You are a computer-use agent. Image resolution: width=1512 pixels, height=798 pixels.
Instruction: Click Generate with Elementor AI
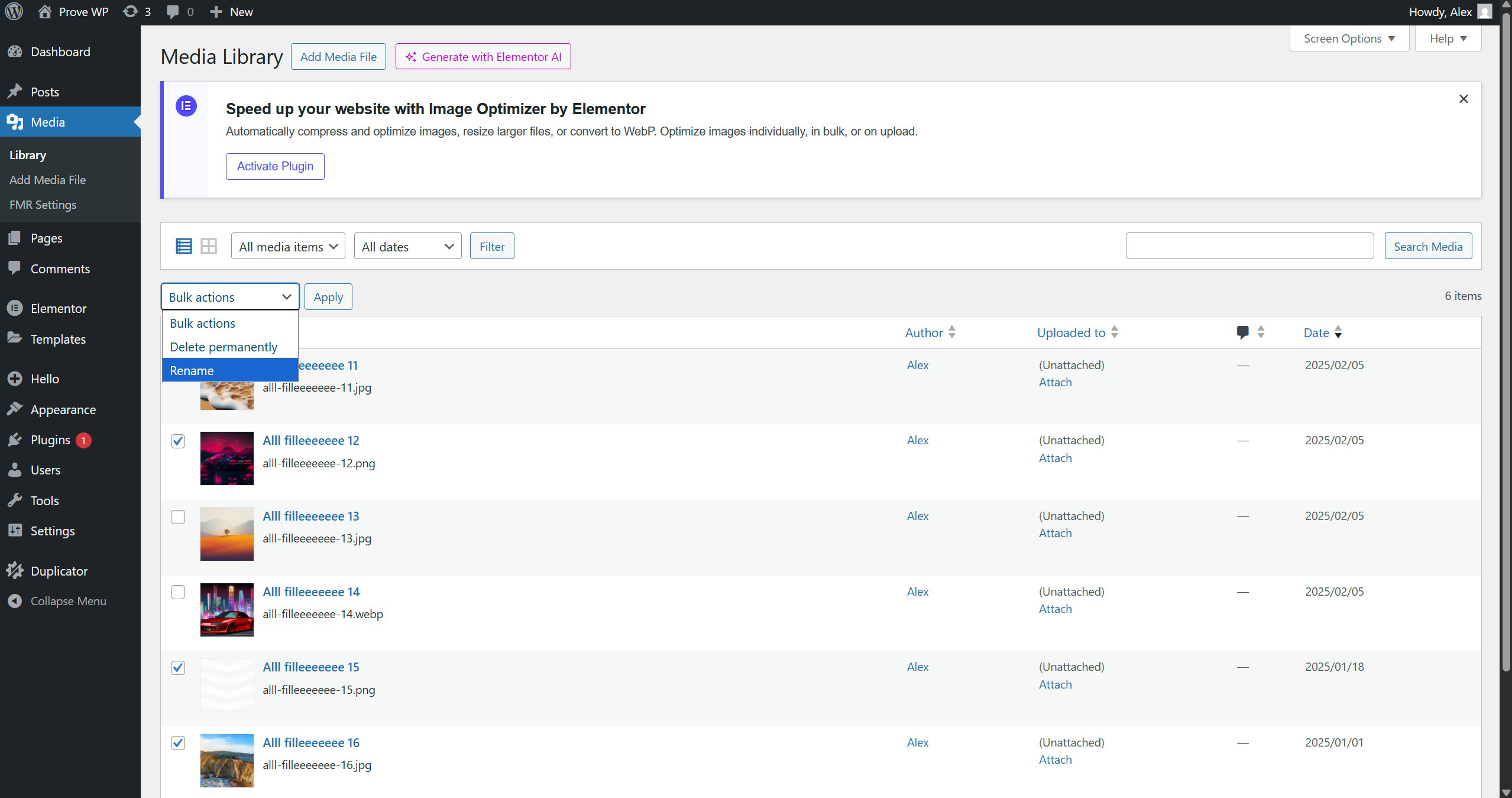pos(483,57)
